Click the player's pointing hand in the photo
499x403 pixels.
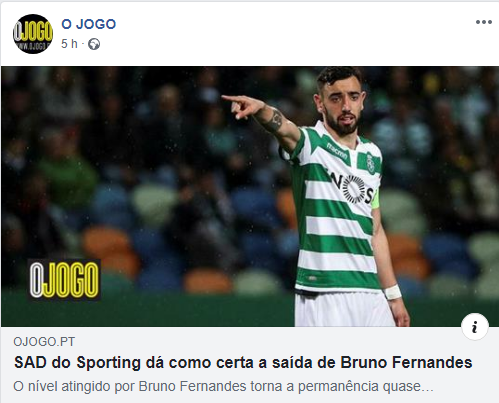(x=243, y=106)
